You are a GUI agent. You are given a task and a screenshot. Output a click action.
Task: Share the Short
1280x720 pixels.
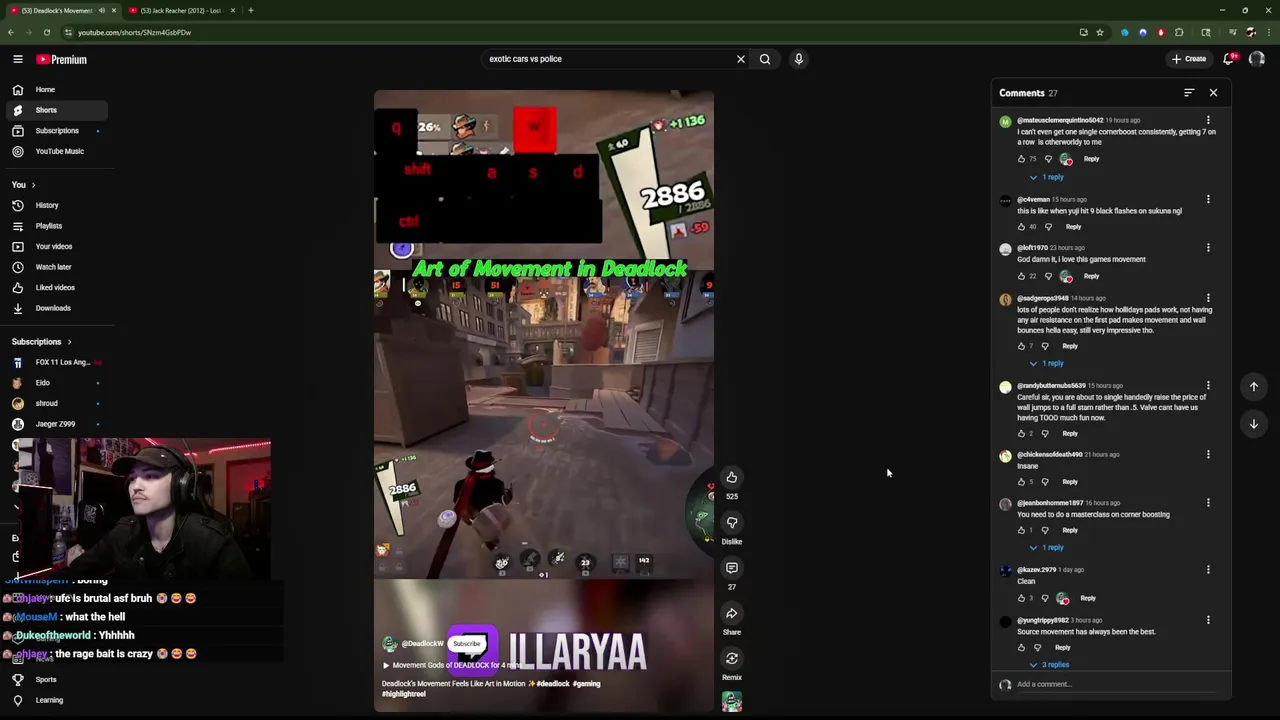[x=732, y=613]
